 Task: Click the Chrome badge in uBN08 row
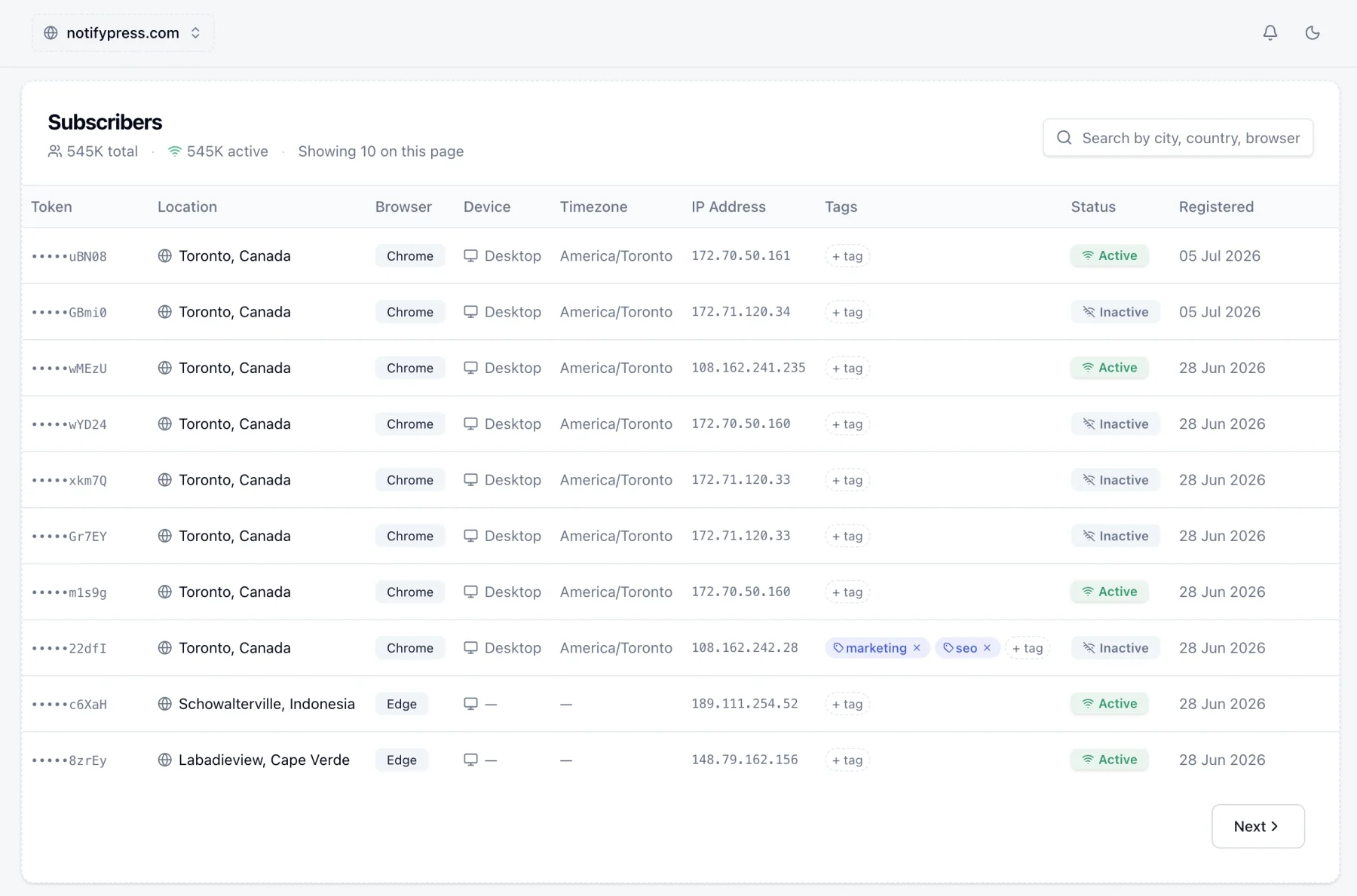pos(410,256)
